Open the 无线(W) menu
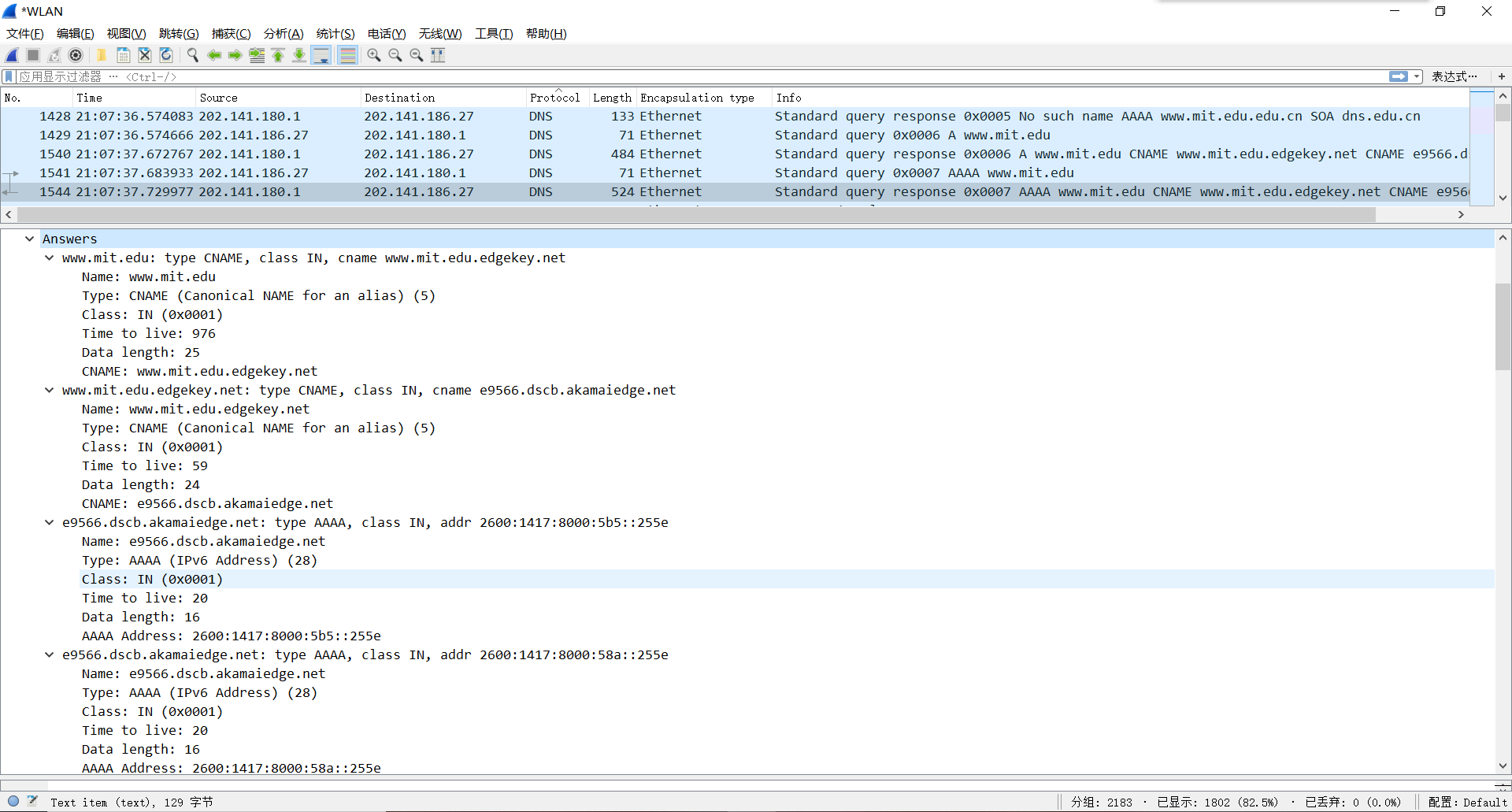Image resolution: width=1512 pixels, height=812 pixels. pyautogui.click(x=440, y=33)
